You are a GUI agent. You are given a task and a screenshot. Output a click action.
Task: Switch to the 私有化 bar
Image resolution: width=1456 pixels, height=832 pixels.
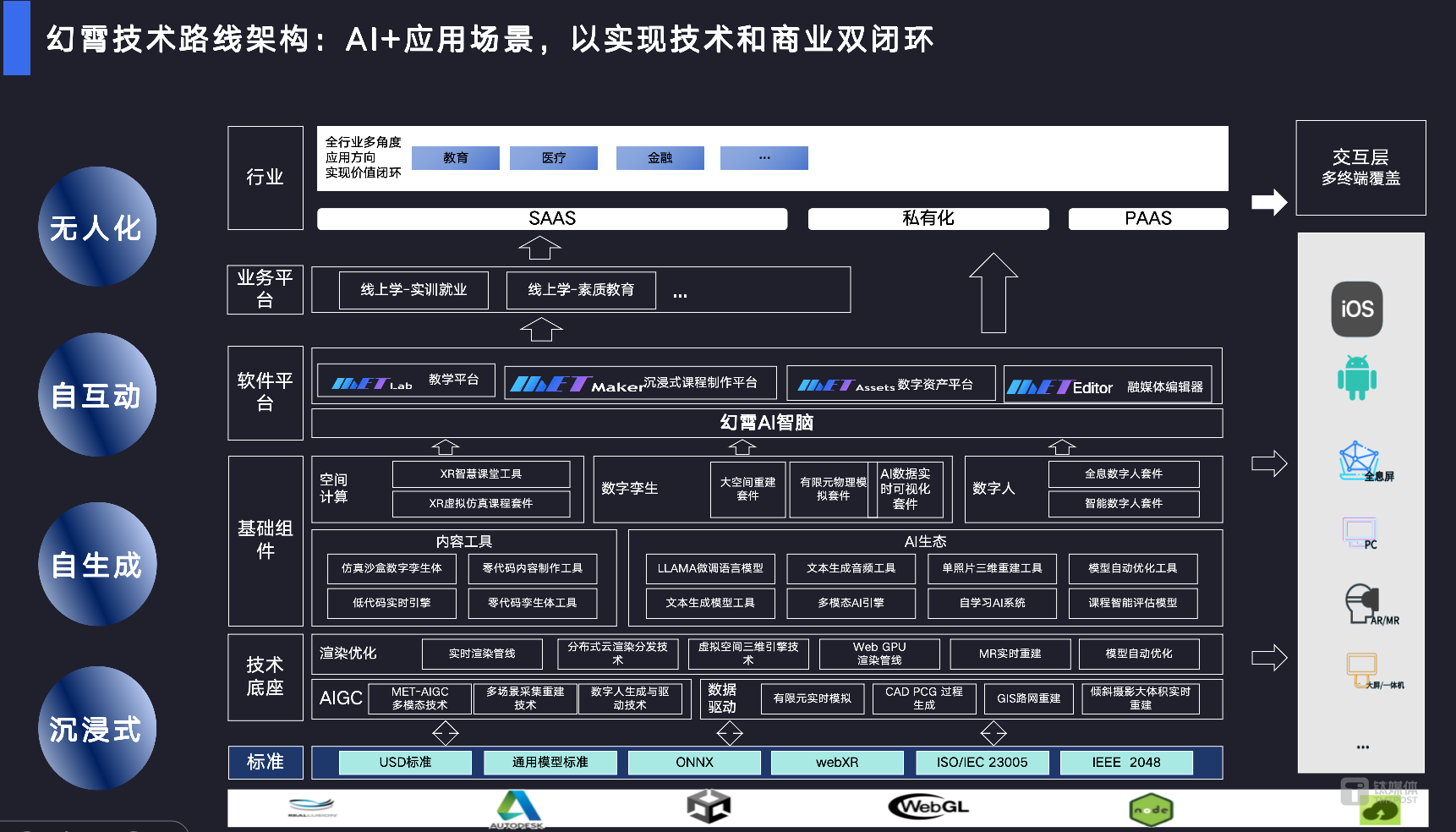pyautogui.click(x=928, y=219)
